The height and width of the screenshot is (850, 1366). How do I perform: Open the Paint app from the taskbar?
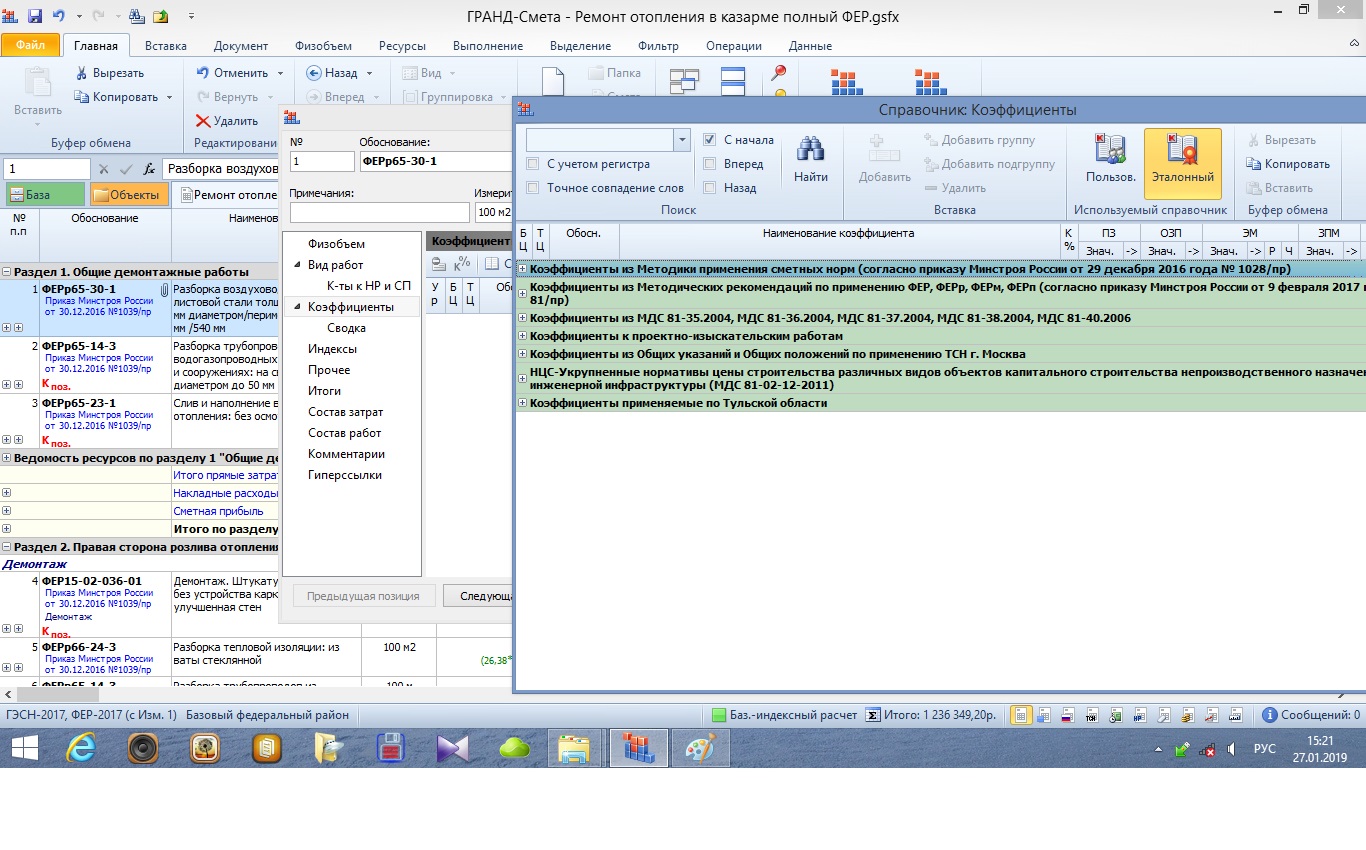[x=700, y=747]
